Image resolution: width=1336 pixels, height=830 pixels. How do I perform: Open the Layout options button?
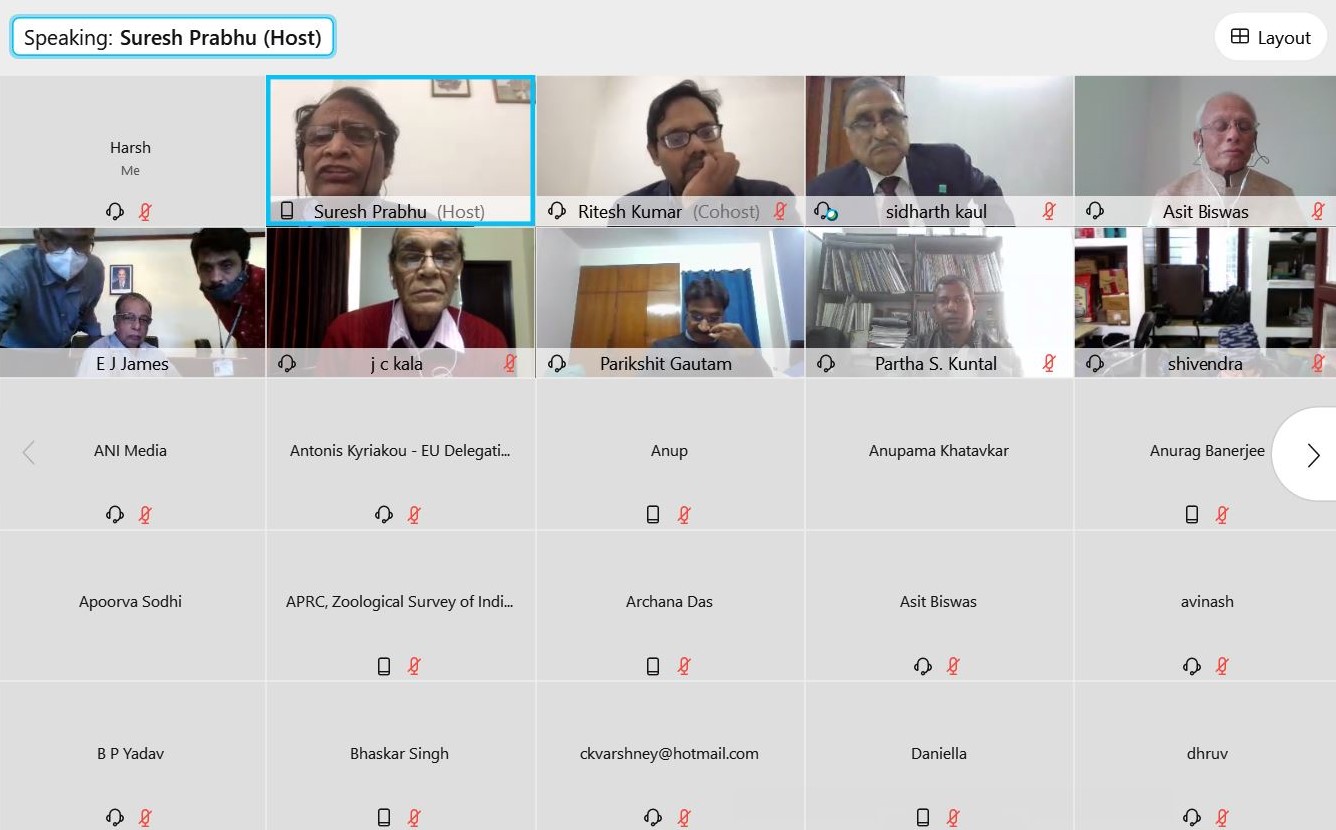[1270, 37]
